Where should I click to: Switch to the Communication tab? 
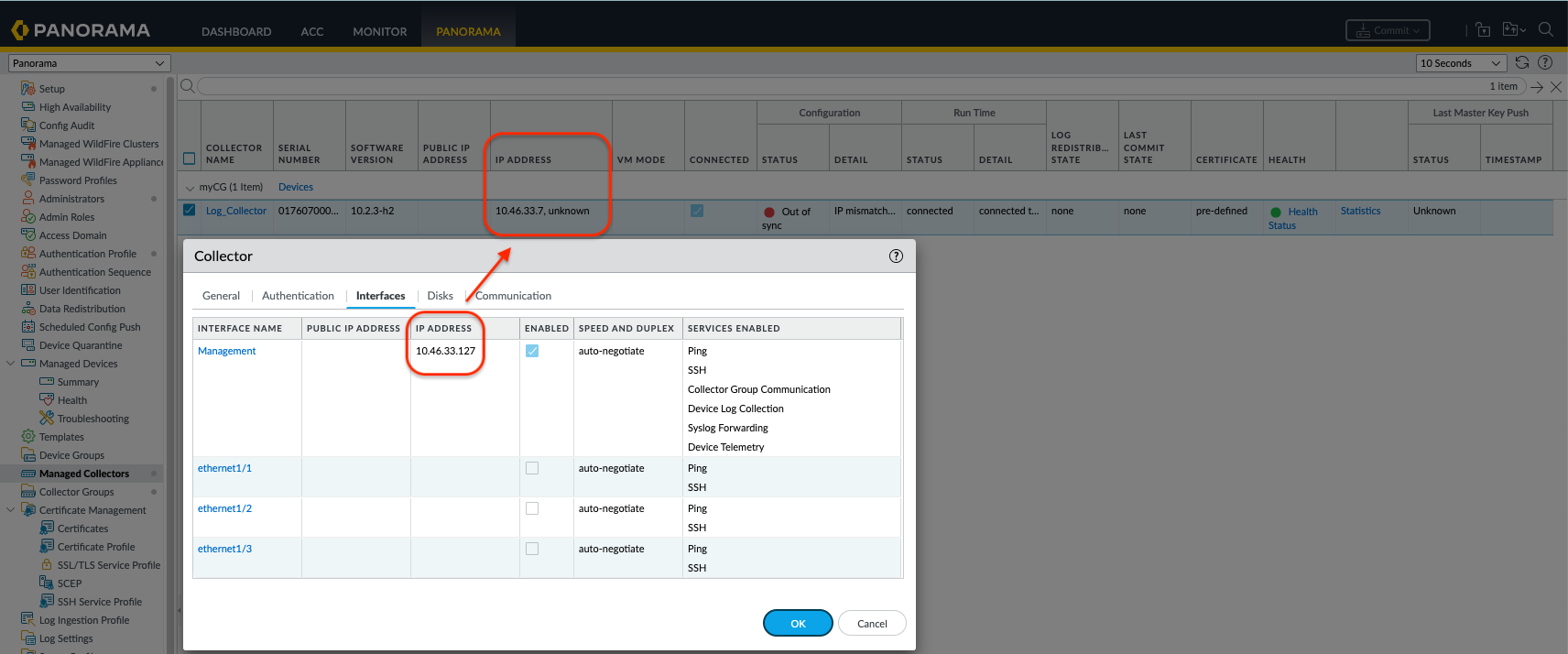point(513,296)
